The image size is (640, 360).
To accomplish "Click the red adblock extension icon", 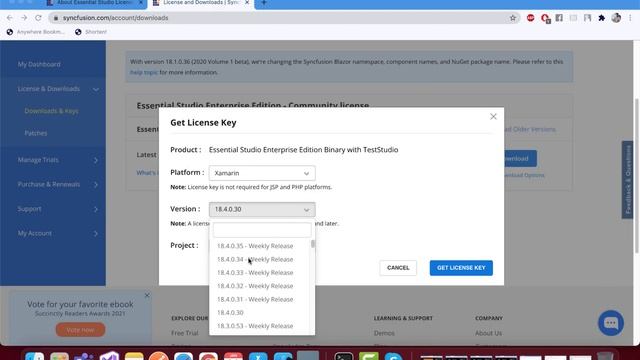I will point(530,18).
